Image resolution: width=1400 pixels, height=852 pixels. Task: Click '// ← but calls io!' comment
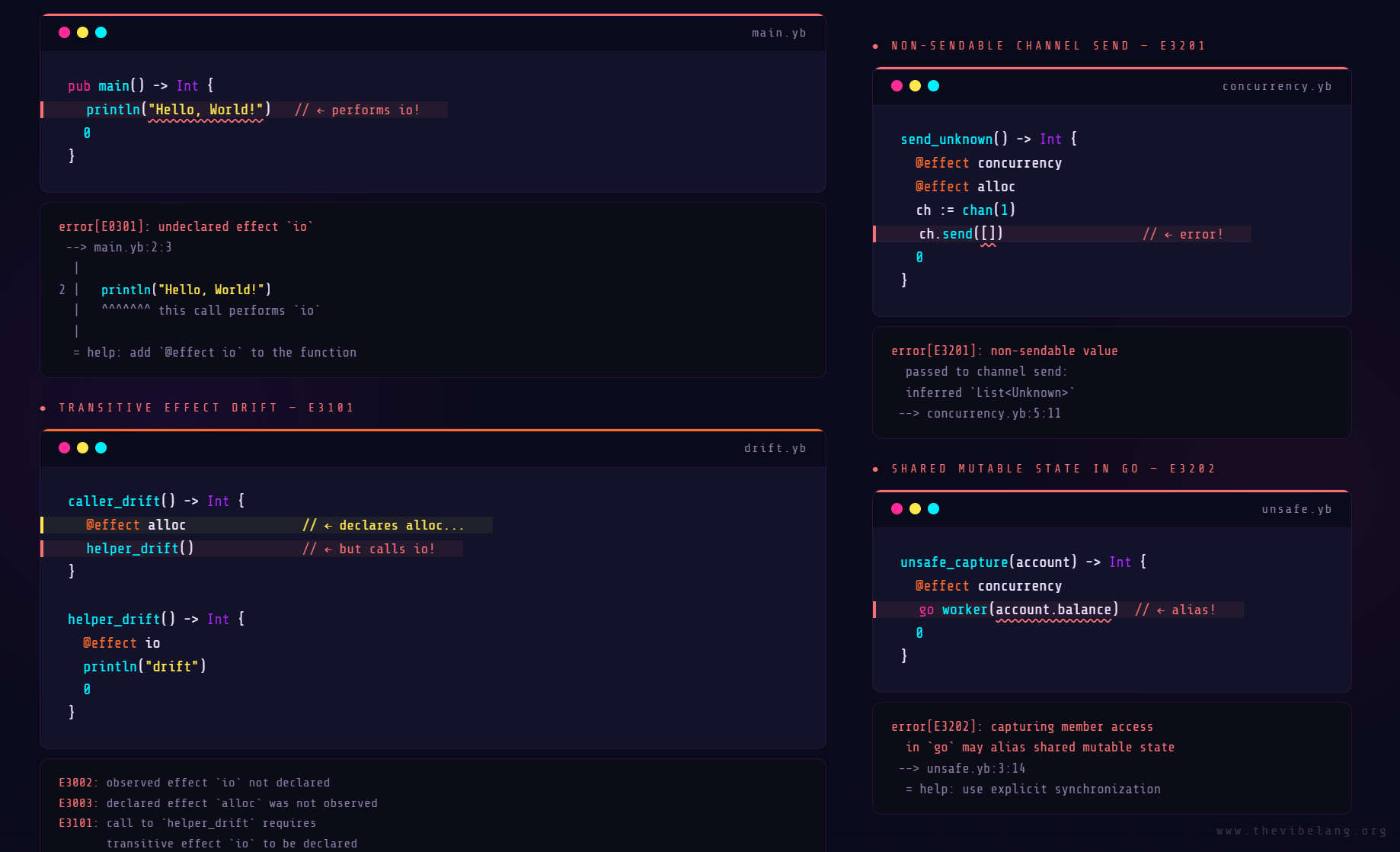(x=369, y=549)
